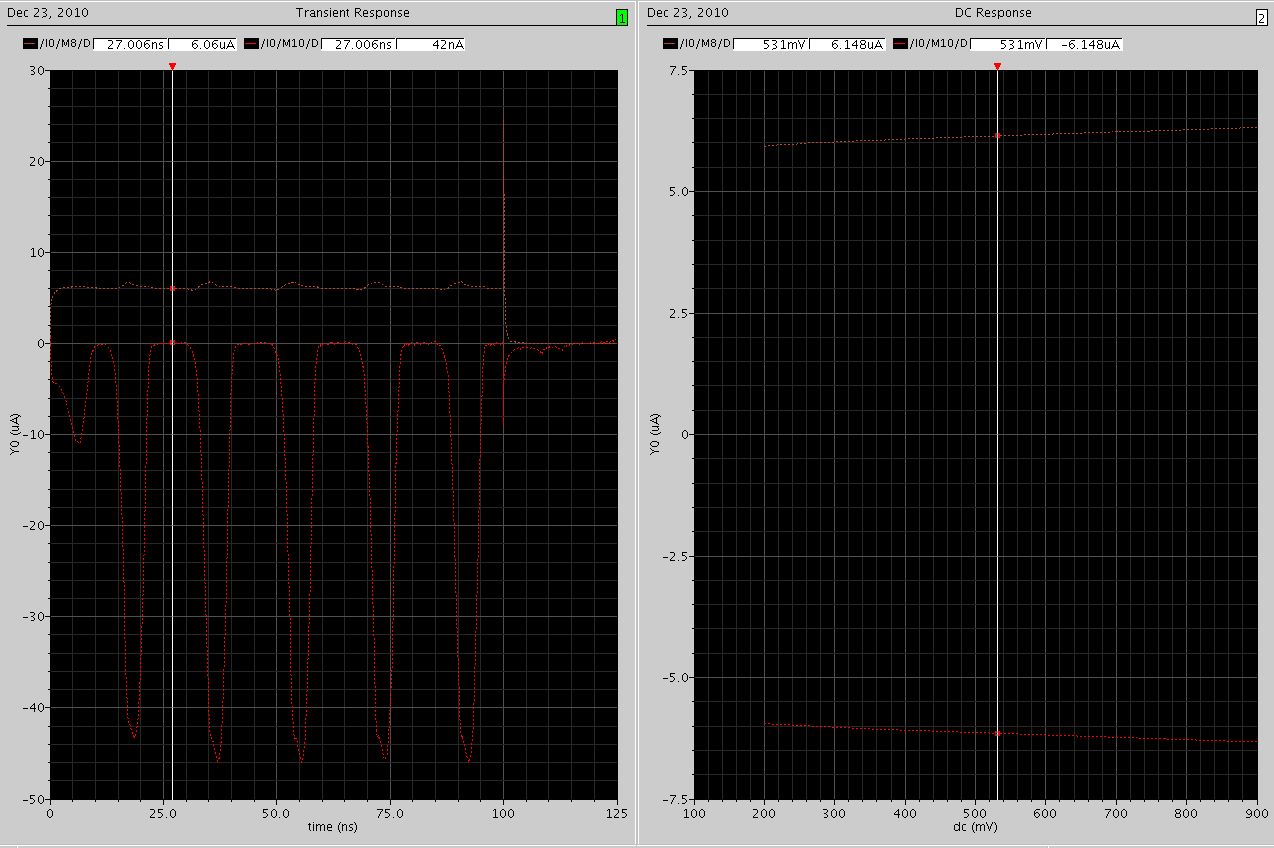Viewport: 1274px width, 848px height.
Task: Select the subwindow number 2 indicator
Action: pyautogui.click(x=1262, y=18)
